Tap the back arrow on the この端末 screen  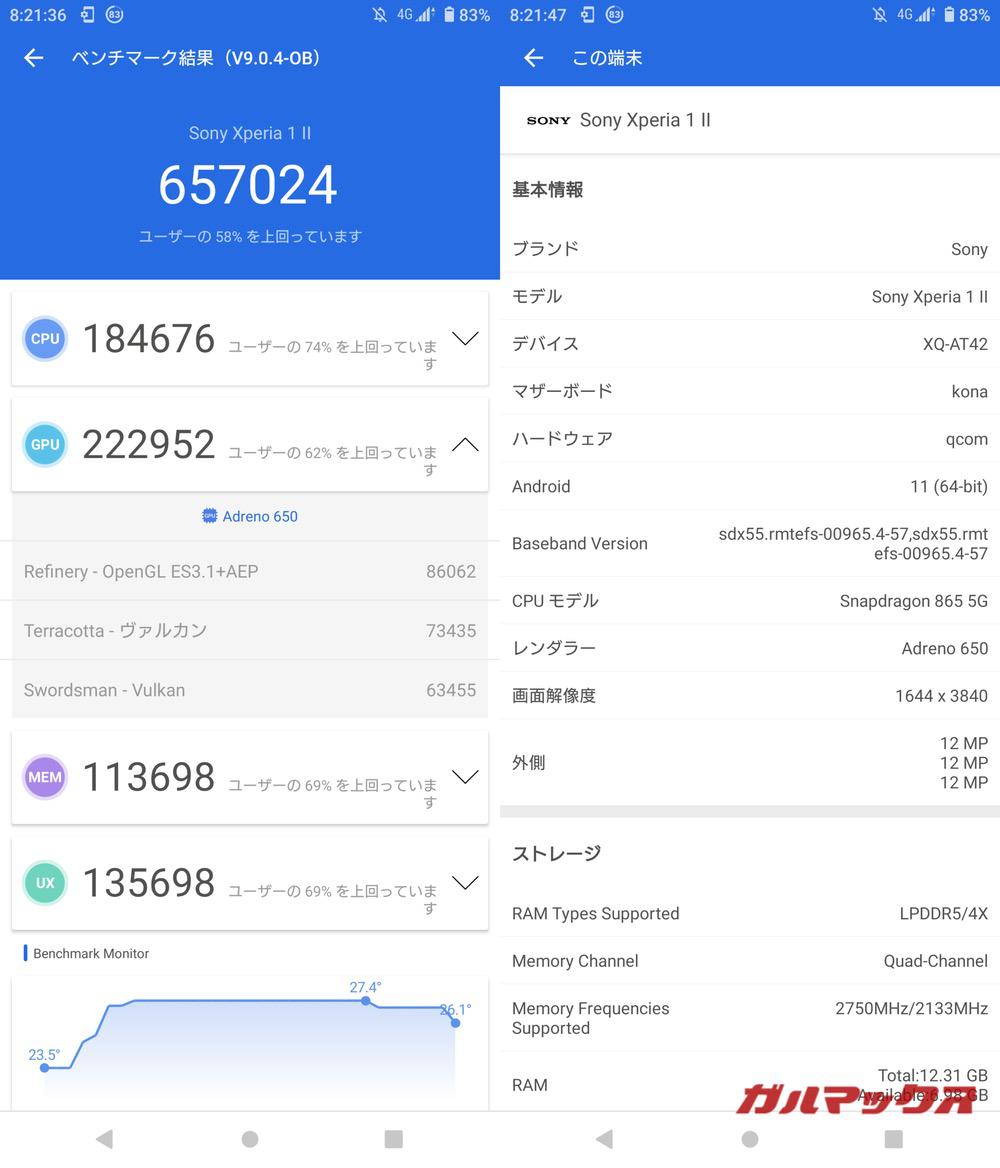[x=533, y=58]
